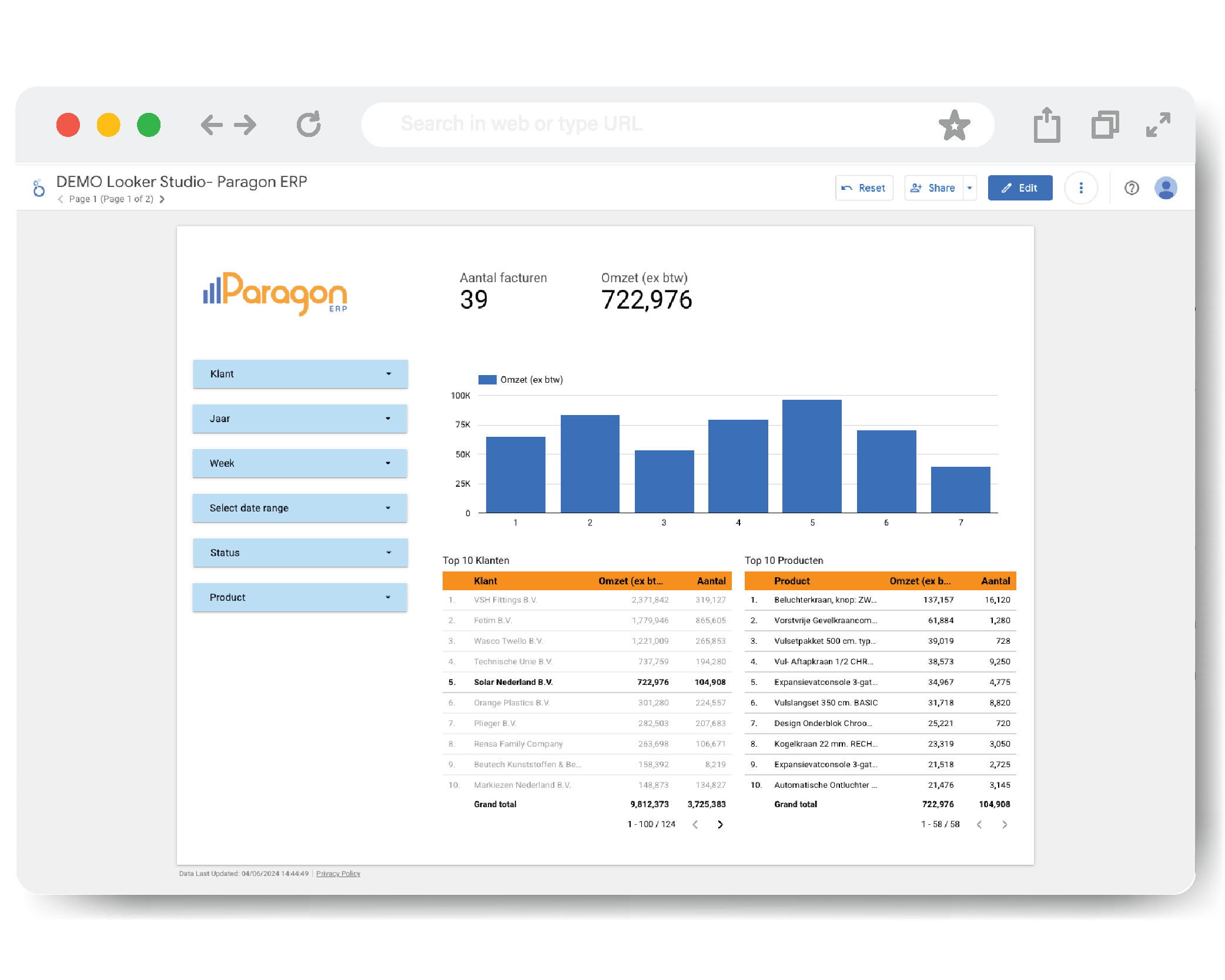Click the Paragon ERP logo
The width and height of the screenshot is (1225, 980).
[x=275, y=293]
